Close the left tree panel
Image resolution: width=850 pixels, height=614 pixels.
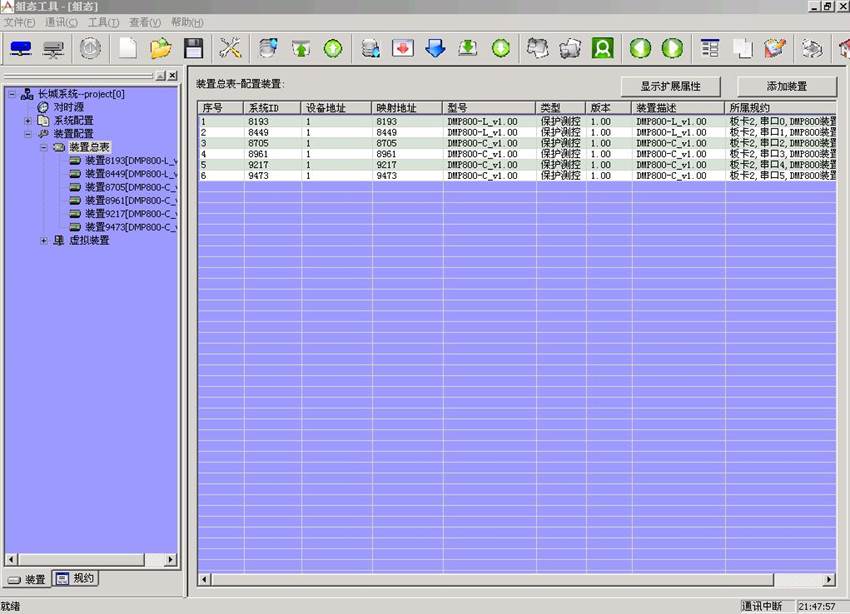[172, 76]
